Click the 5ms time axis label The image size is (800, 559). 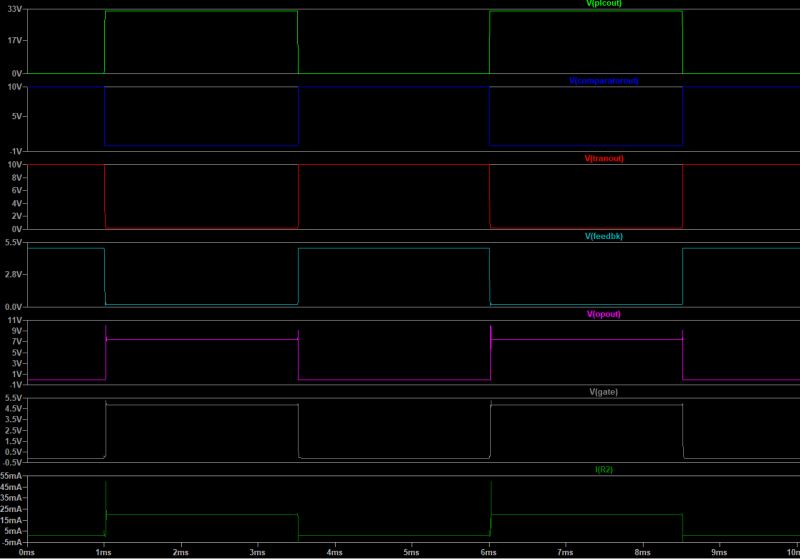412,552
